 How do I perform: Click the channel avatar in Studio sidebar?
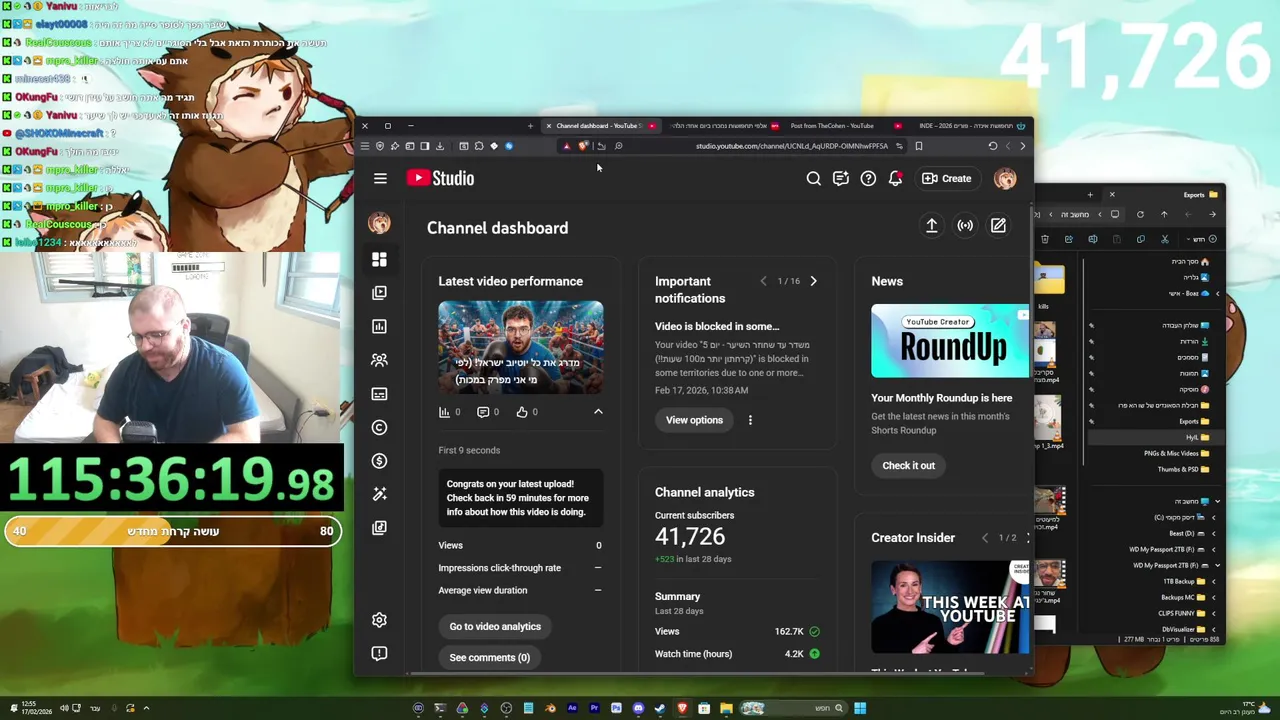click(379, 223)
